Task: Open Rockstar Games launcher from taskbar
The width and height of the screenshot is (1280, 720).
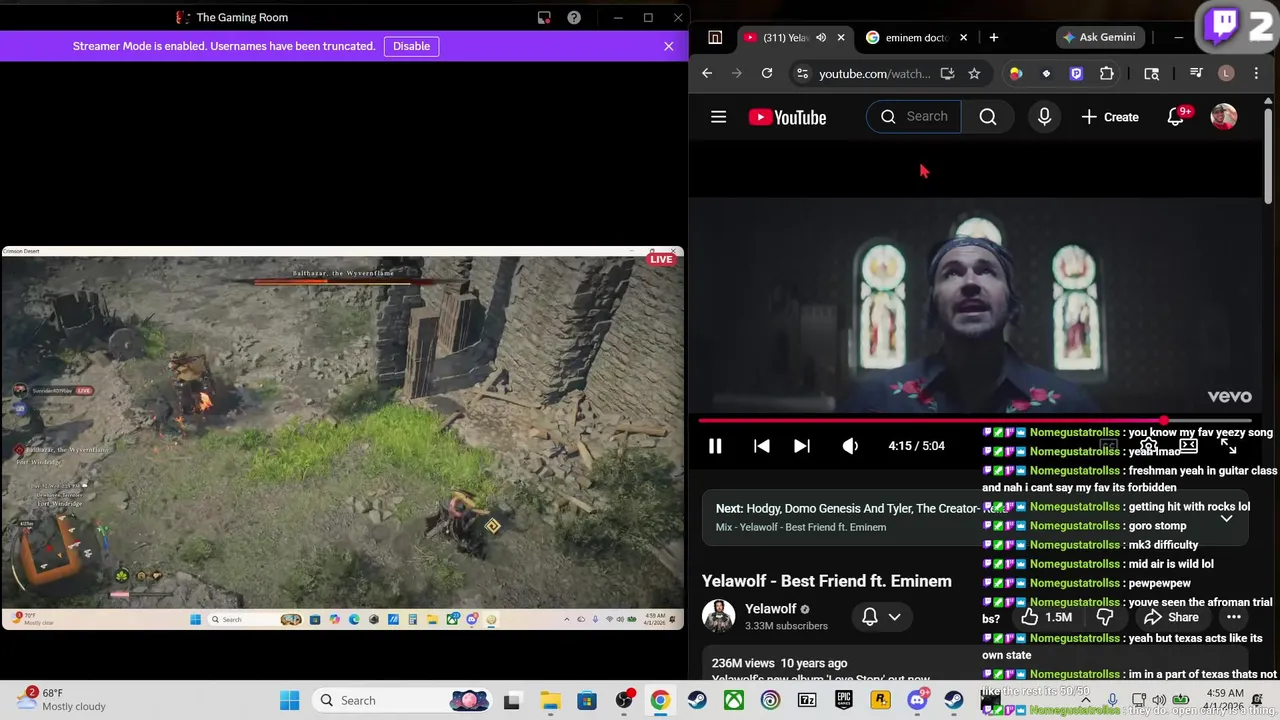Action: point(880,700)
